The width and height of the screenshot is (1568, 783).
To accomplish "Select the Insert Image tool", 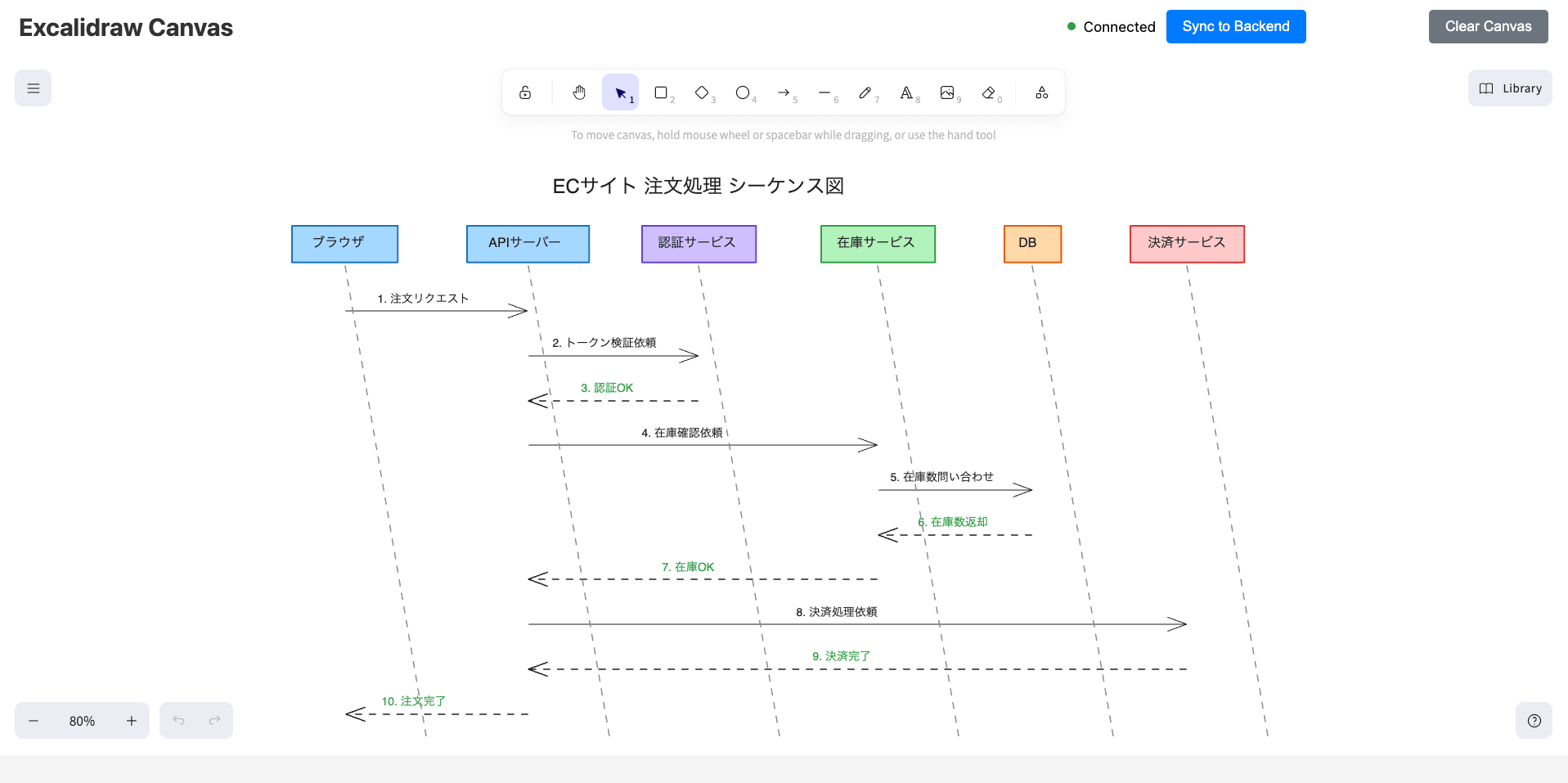I will tap(948, 92).
